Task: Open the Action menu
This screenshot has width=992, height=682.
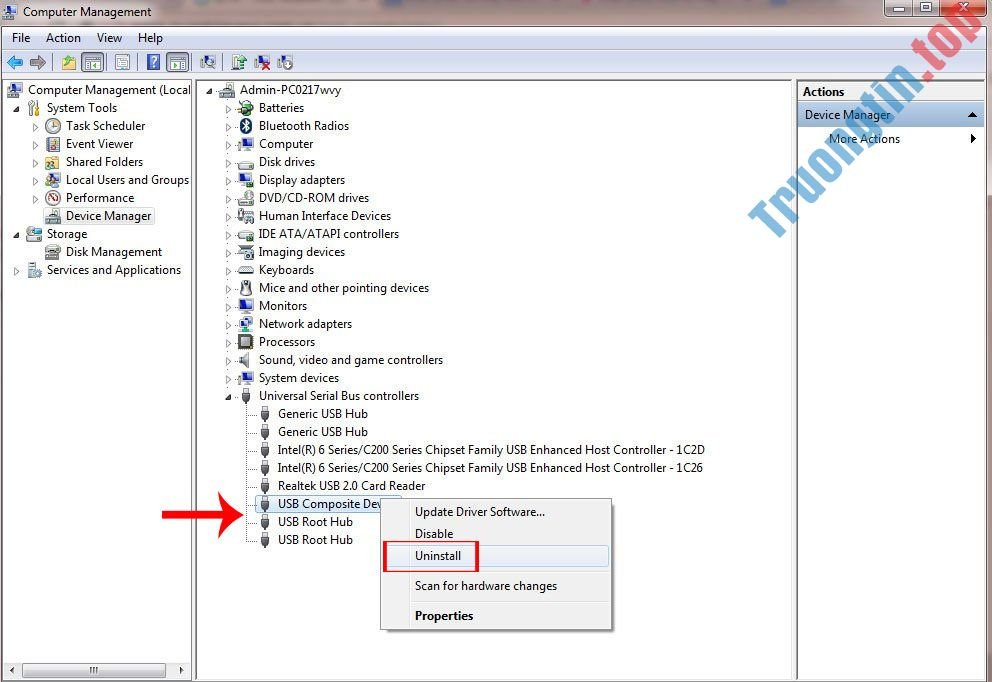Action: click(63, 38)
